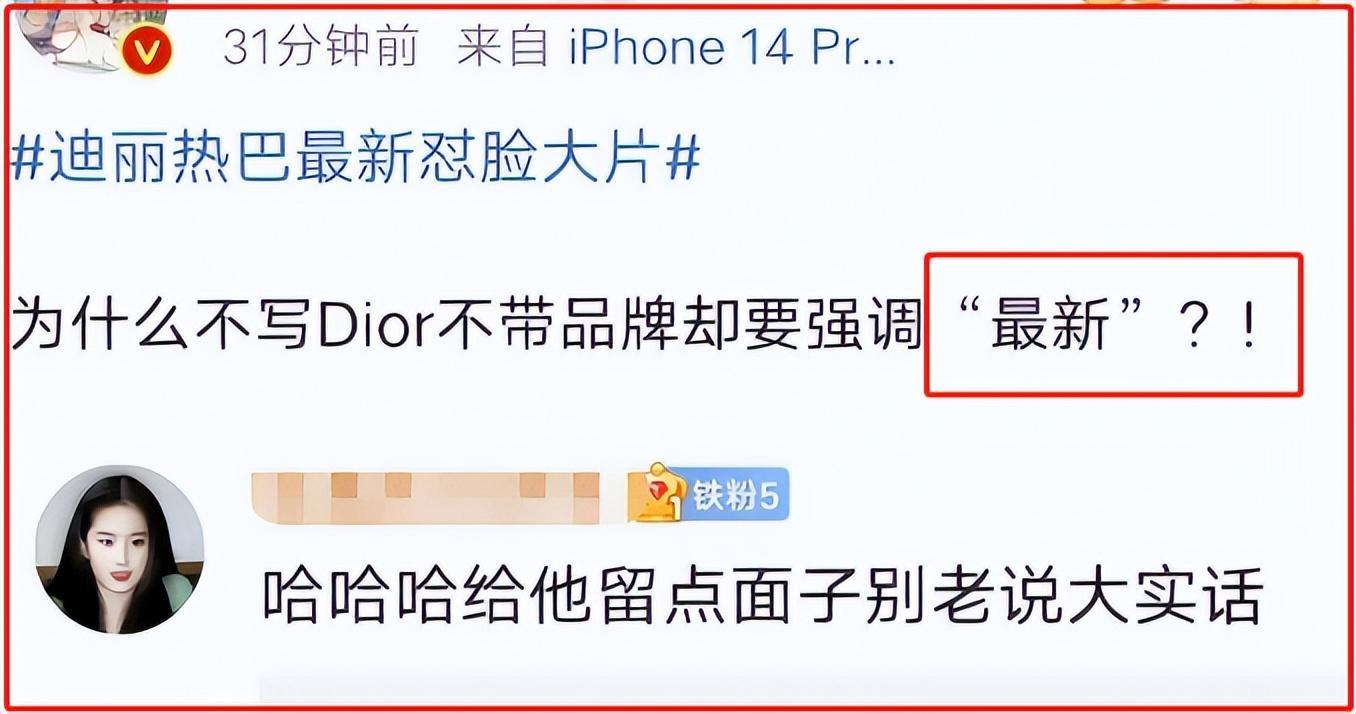Click the 31分钟前 timestamp

(x=320, y=46)
